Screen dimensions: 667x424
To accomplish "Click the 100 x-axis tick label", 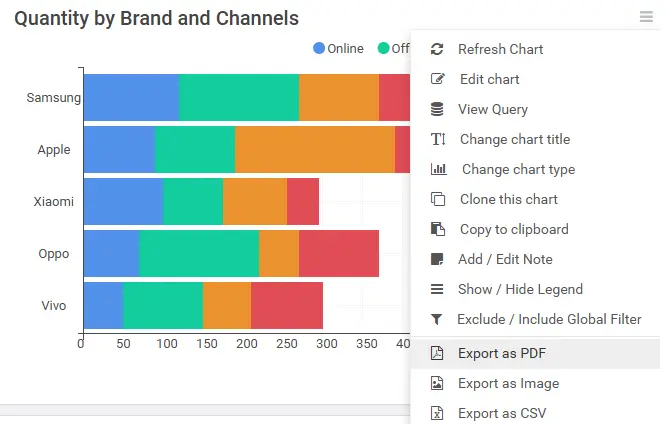I will coord(167,344).
